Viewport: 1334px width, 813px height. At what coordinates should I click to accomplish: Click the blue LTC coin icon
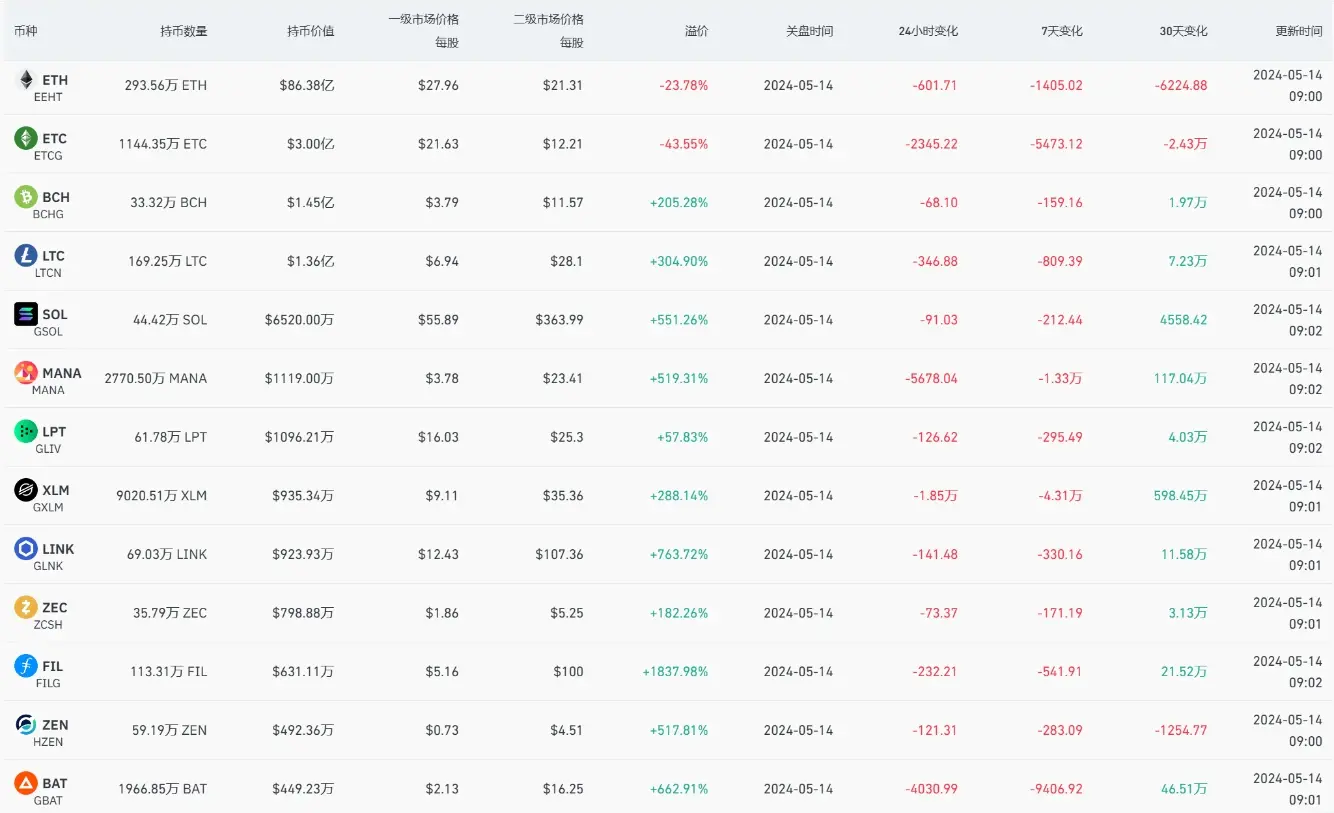[26, 256]
